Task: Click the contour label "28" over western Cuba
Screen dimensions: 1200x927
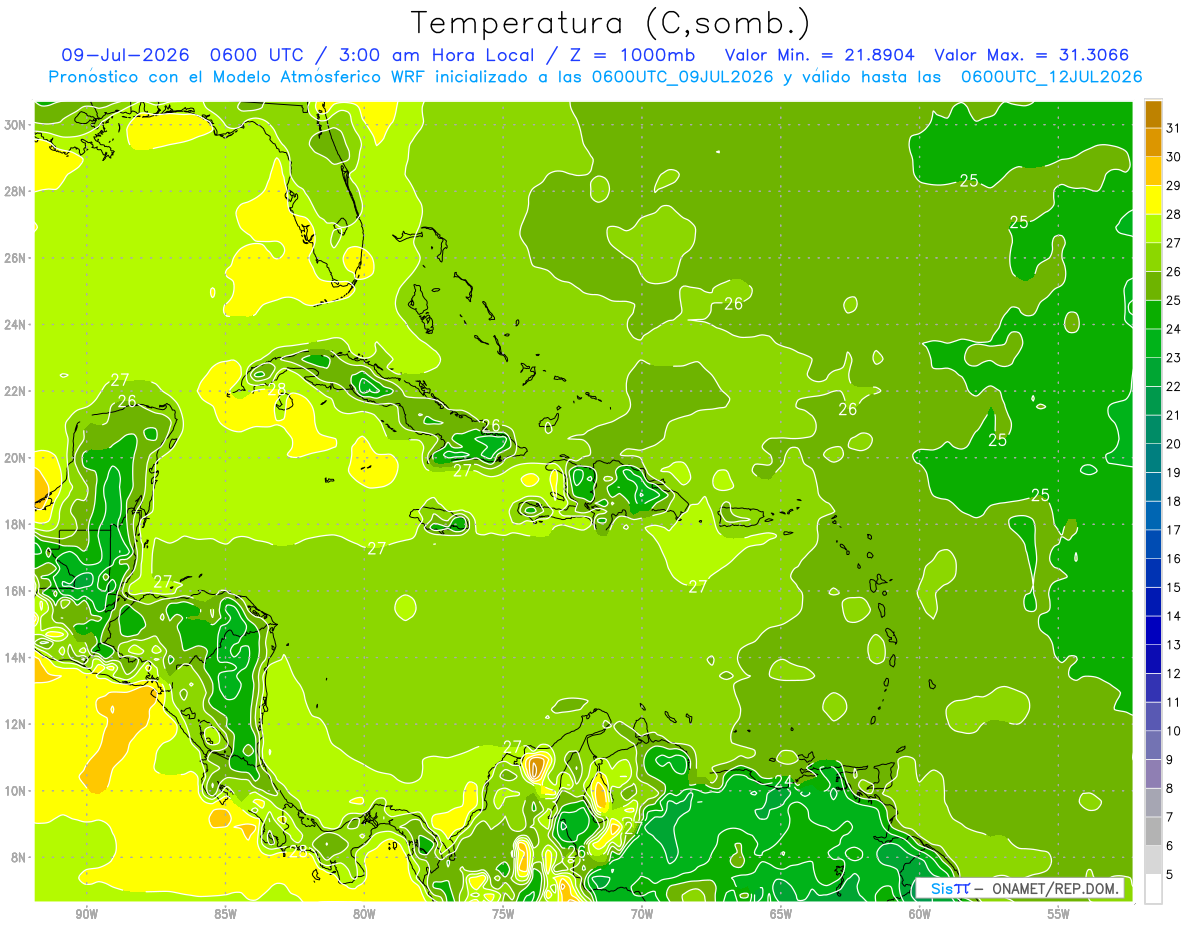Action: [277, 389]
